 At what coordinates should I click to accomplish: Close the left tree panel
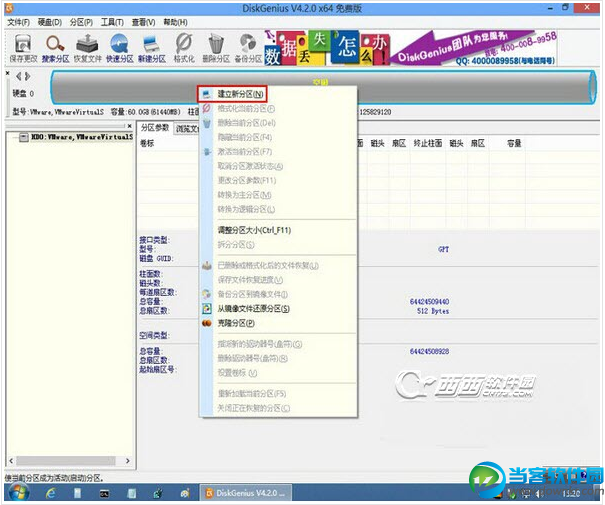[x=130, y=126]
